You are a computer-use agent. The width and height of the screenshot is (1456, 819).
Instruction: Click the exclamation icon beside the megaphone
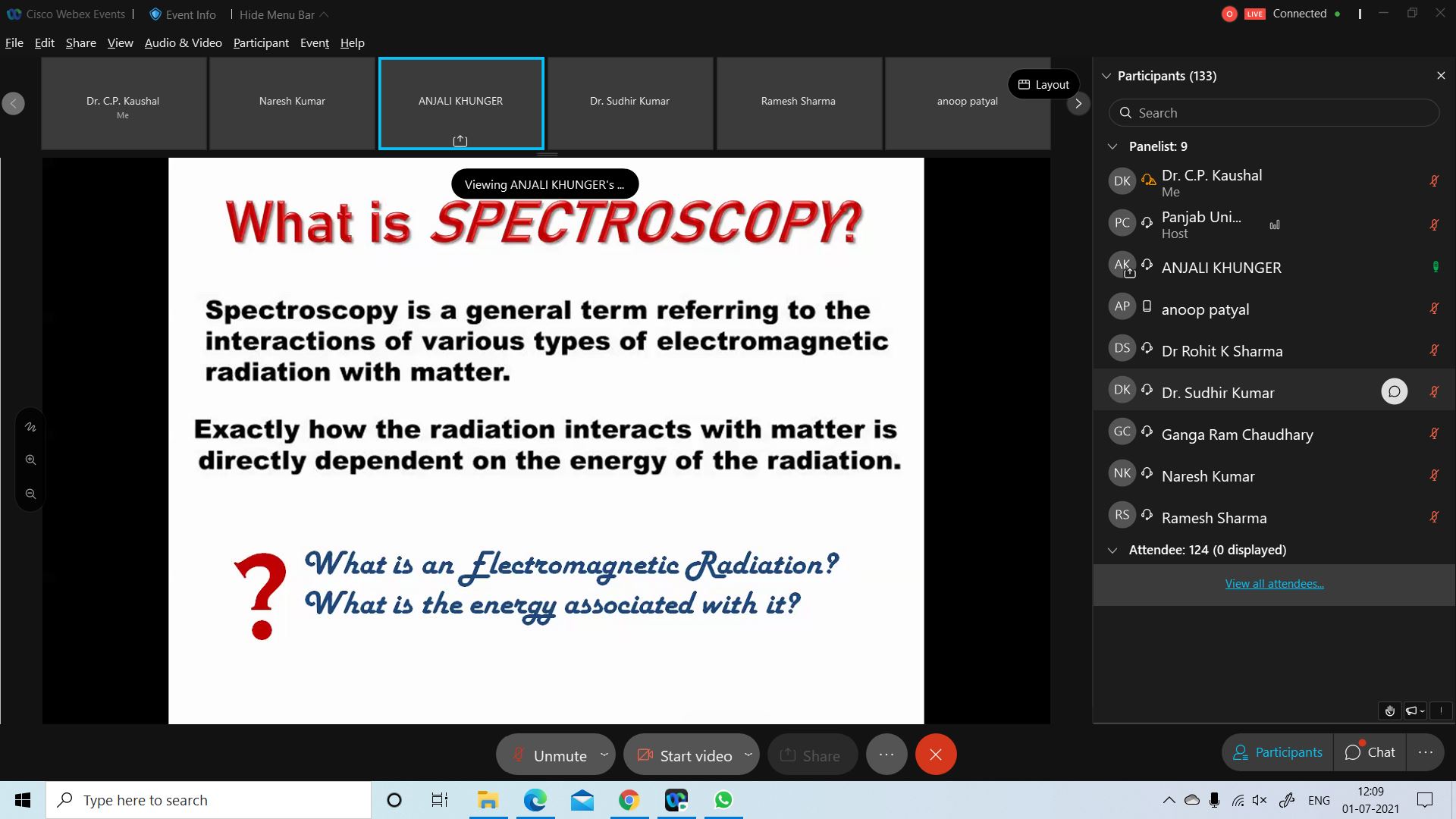(x=1441, y=711)
